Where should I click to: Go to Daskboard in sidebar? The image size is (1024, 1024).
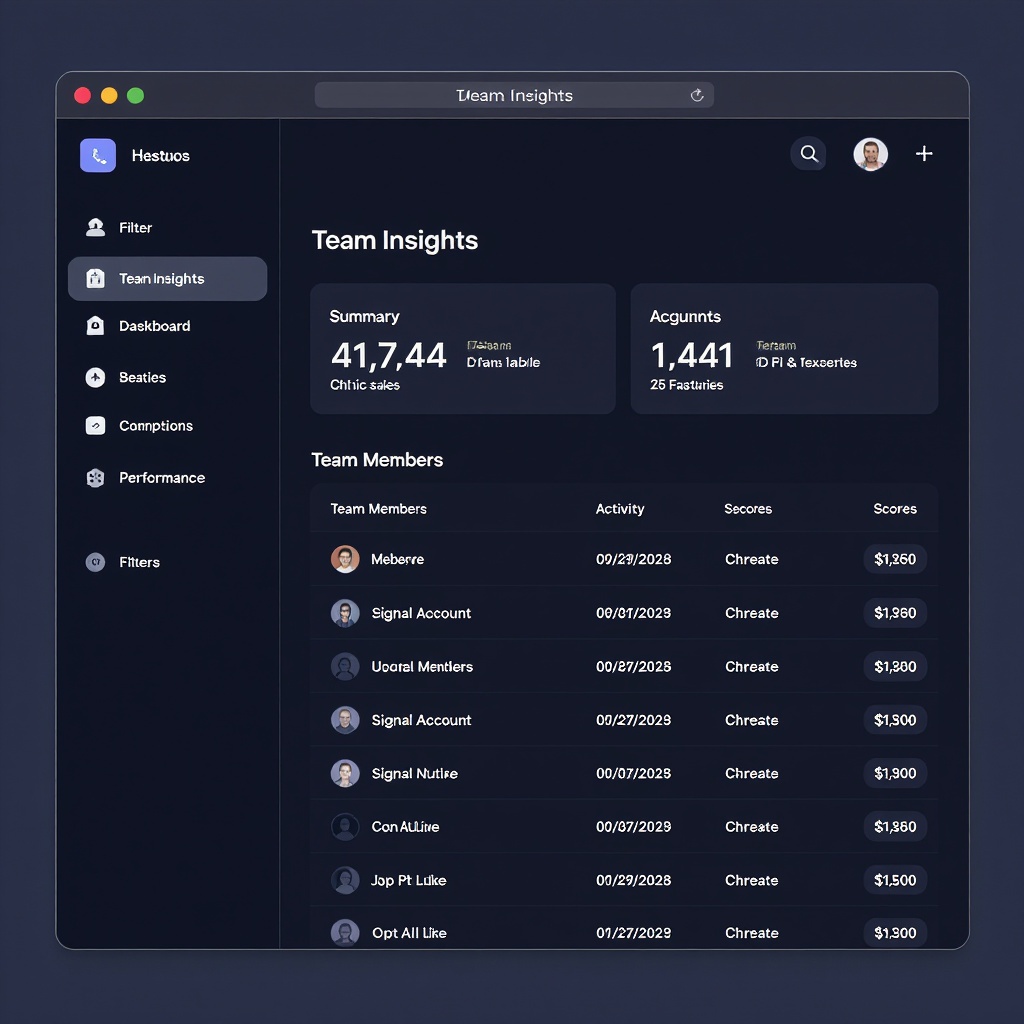coord(155,326)
